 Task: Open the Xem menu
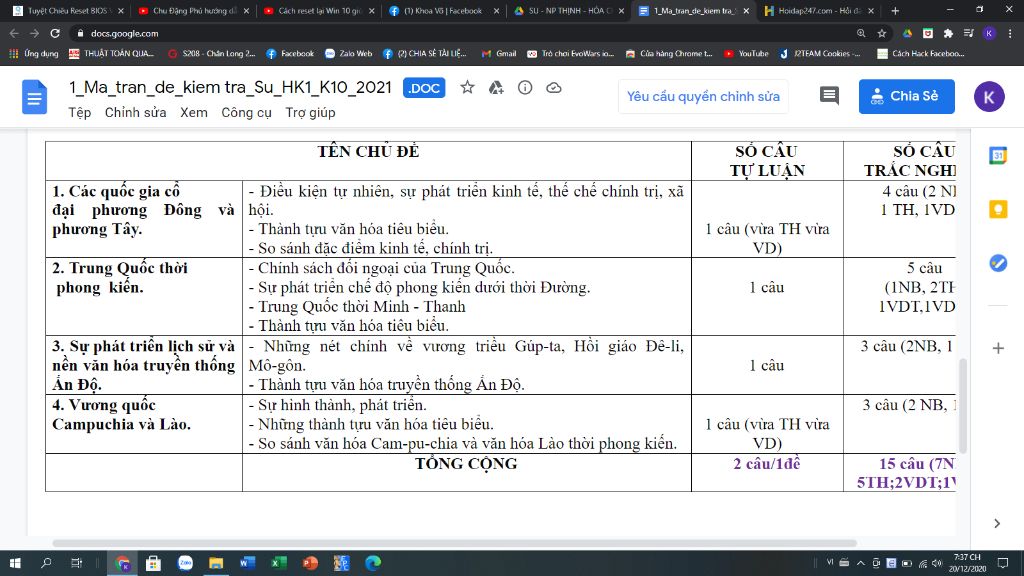pos(194,112)
